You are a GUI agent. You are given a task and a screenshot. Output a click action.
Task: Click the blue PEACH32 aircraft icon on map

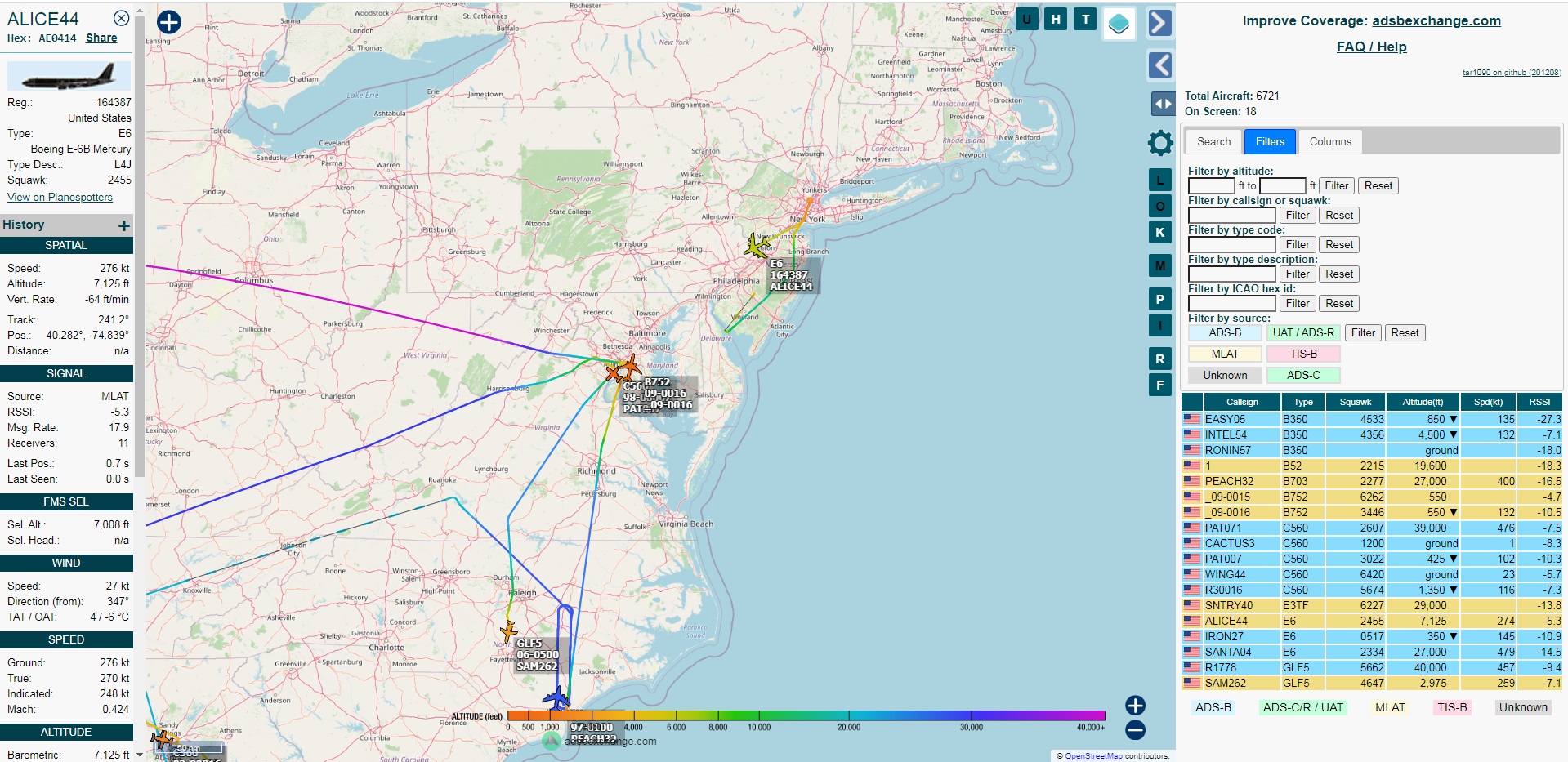point(557,699)
